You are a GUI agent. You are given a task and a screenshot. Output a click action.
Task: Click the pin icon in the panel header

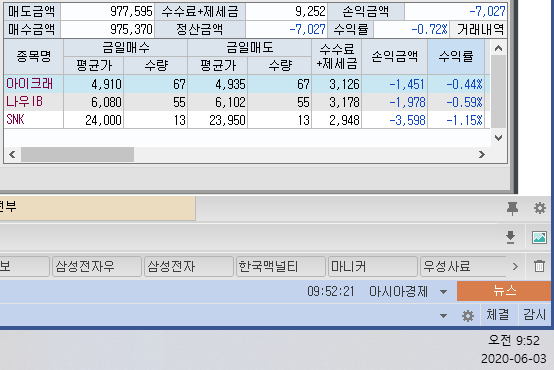point(512,209)
